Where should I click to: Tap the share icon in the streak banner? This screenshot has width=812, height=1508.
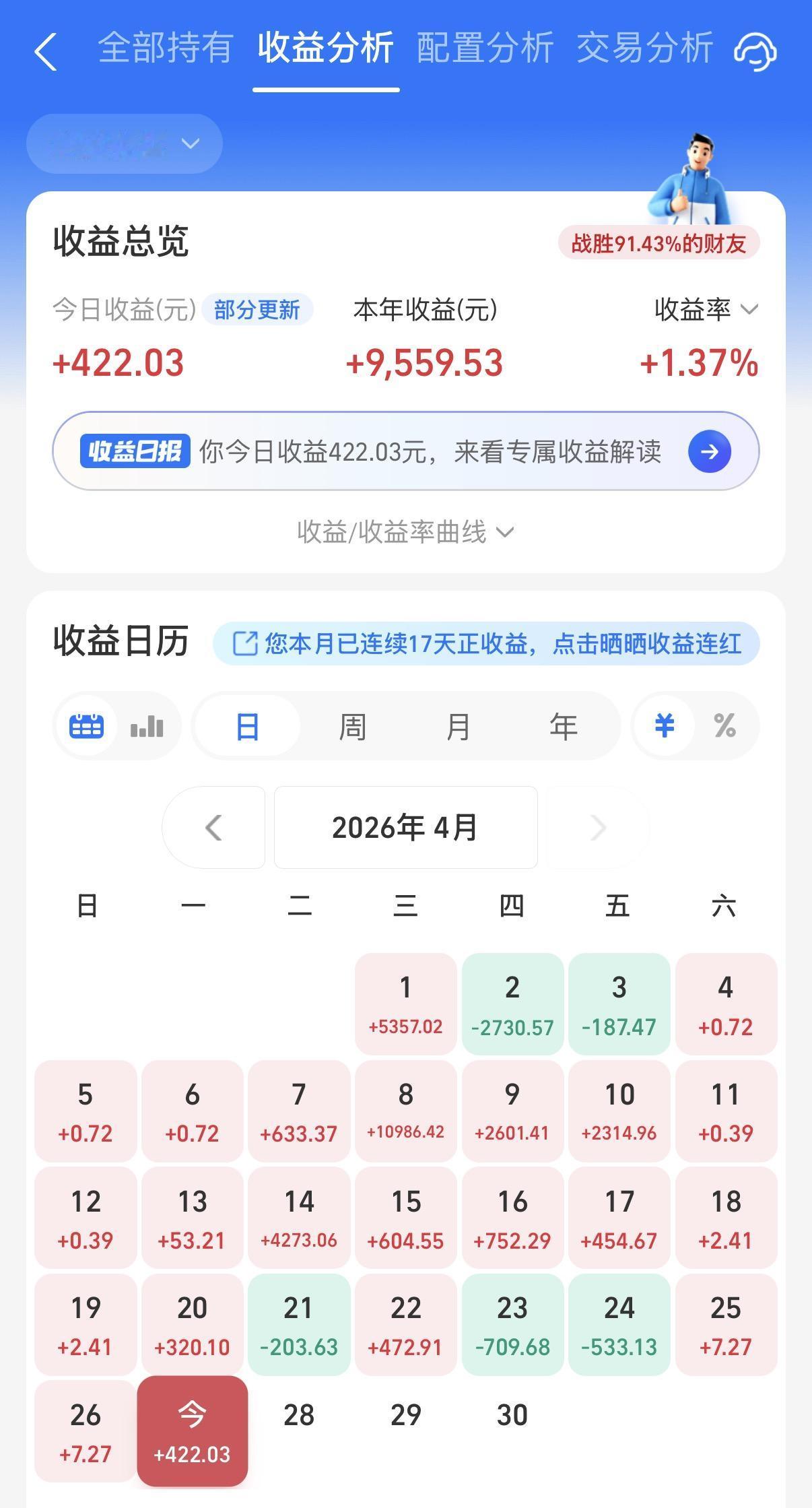click(245, 644)
